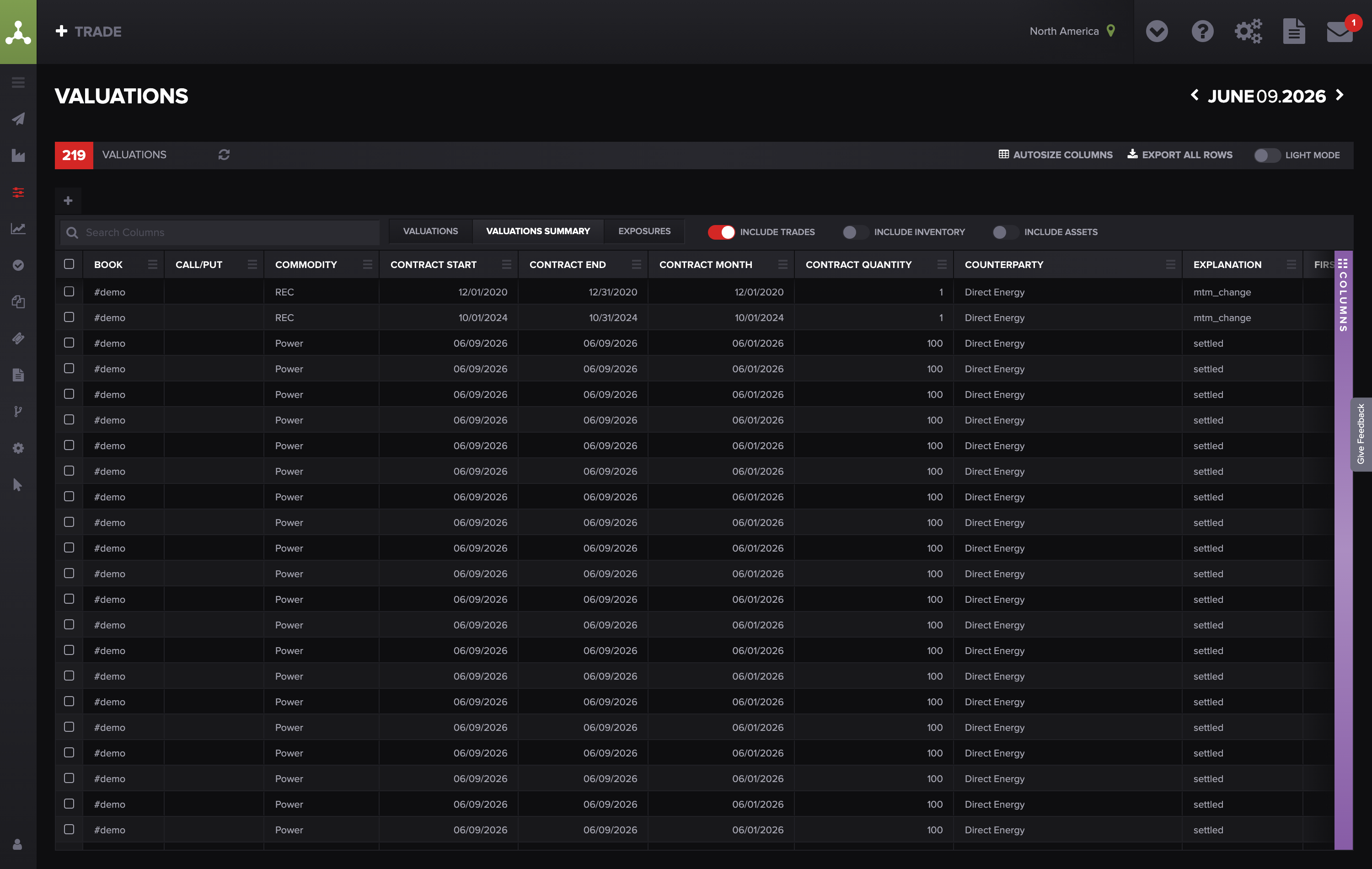Toggle the hamburger menu in left sidebar
Image resolution: width=1372 pixels, height=869 pixels.
pos(18,83)
